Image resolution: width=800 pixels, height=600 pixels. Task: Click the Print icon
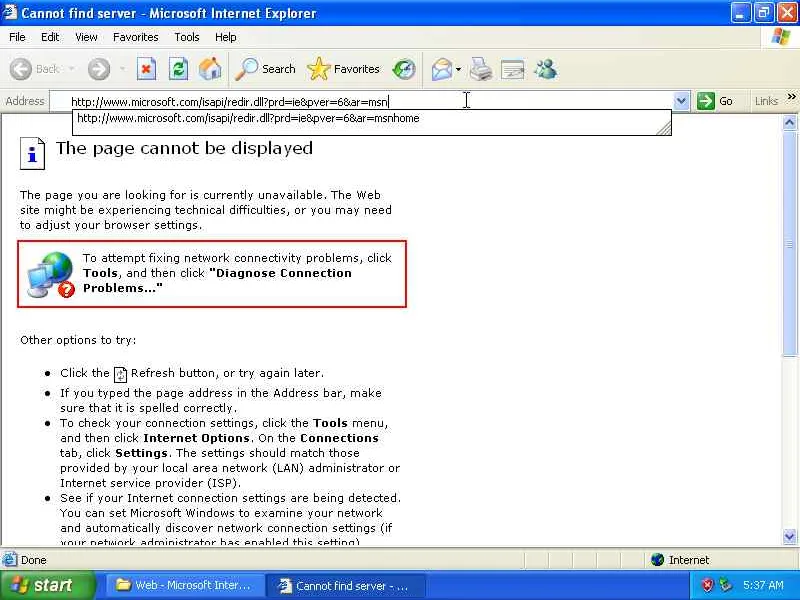(x=481, y=69)
